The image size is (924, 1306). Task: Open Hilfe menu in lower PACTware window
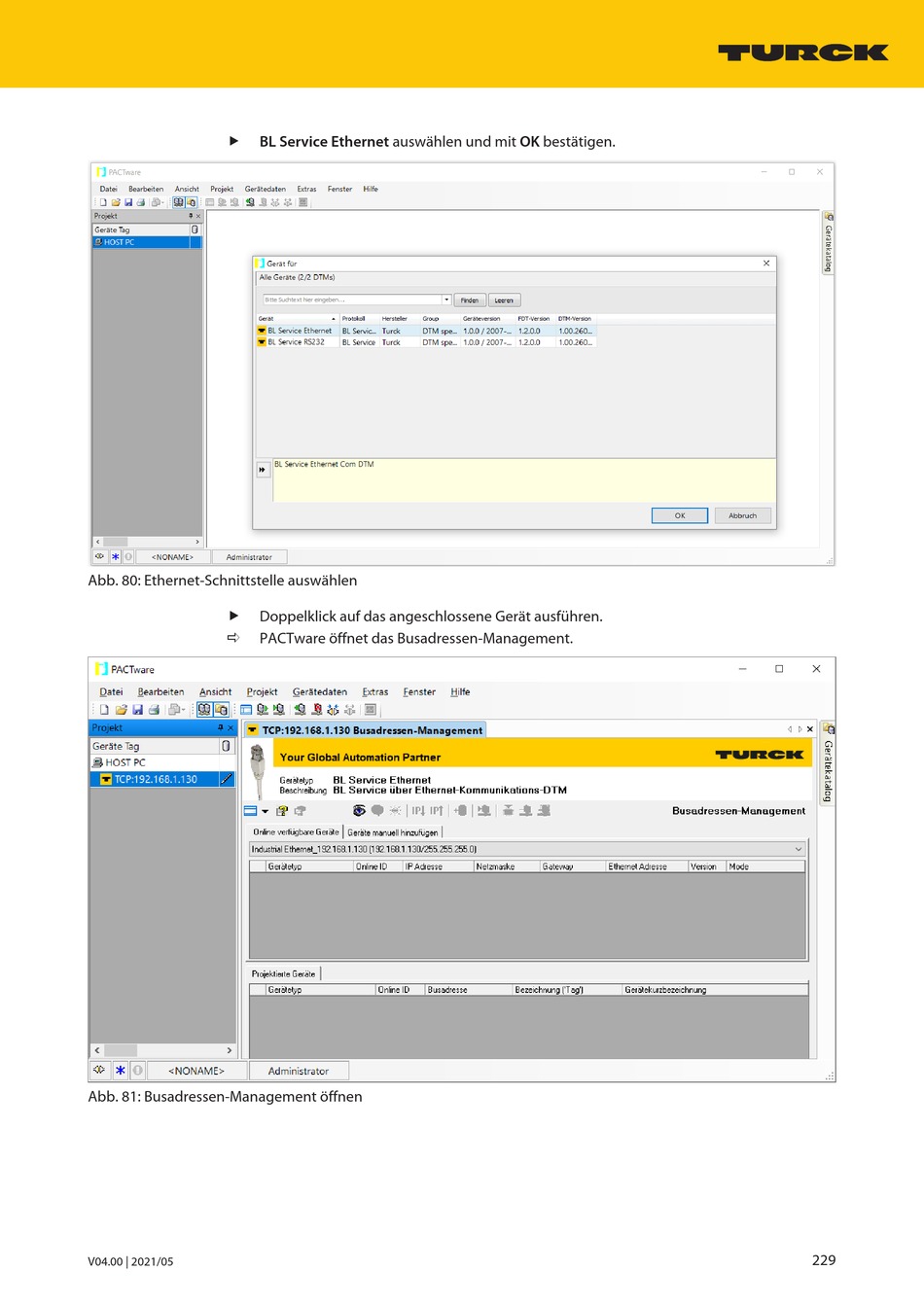coord(460,692)
